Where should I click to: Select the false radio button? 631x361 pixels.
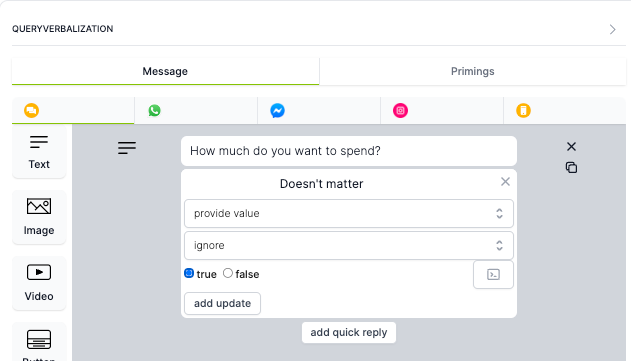coord(228,273)
